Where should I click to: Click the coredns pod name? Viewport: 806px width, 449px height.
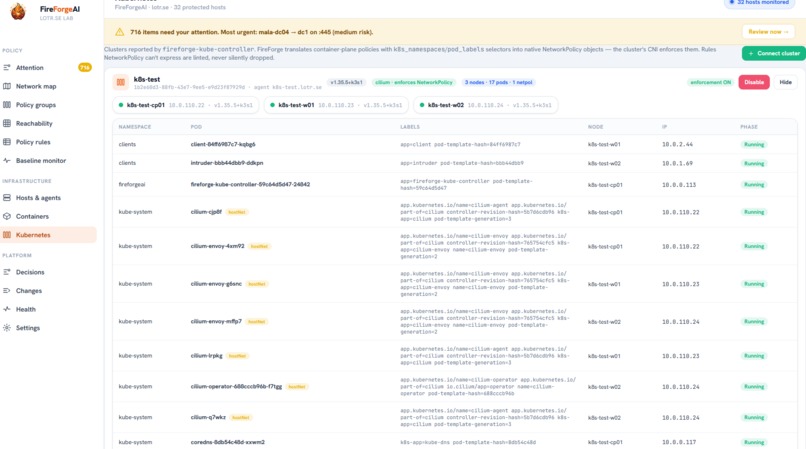click(x=228, y=442)
